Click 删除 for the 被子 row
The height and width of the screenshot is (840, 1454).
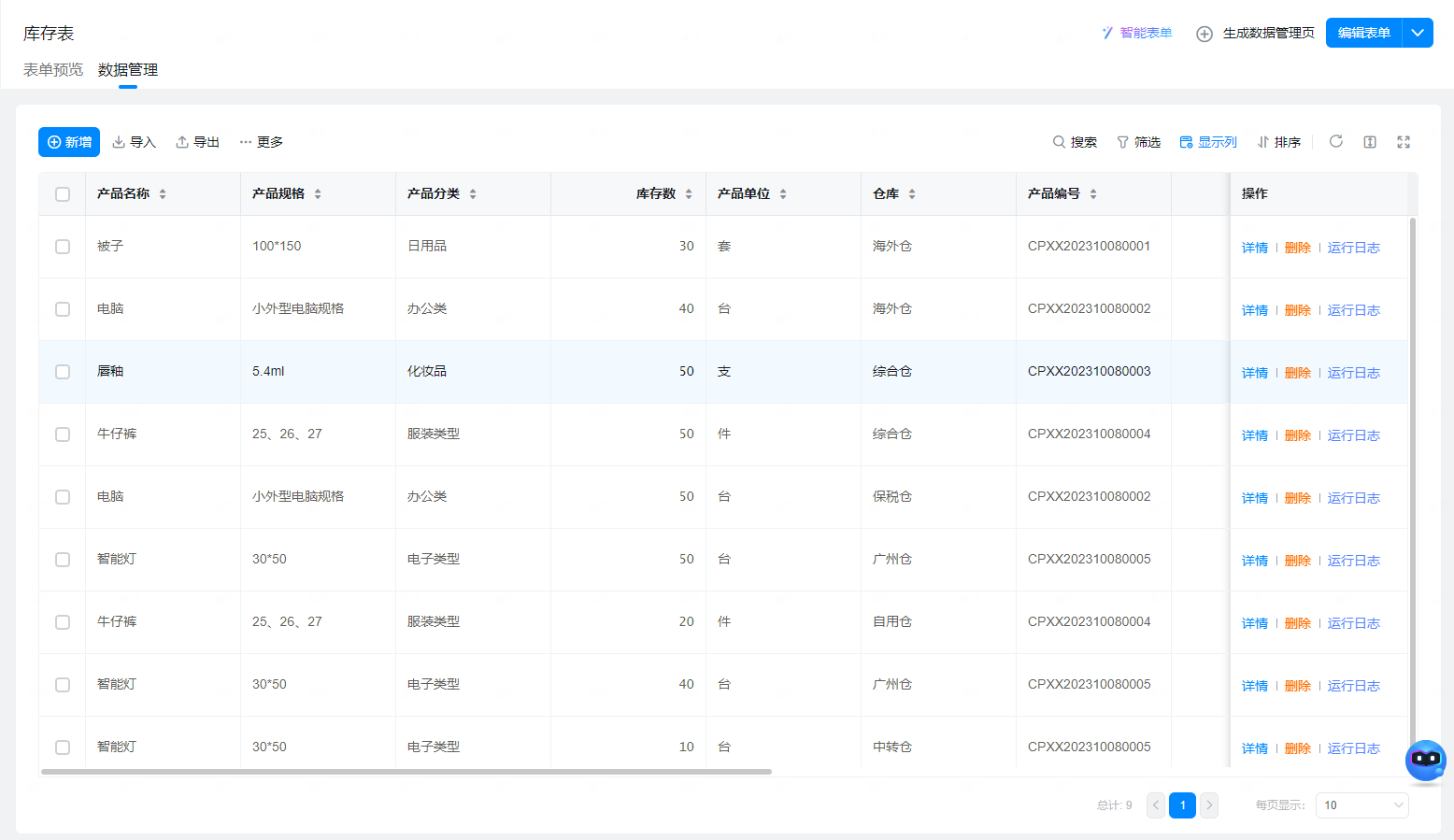click(1297, 248)
